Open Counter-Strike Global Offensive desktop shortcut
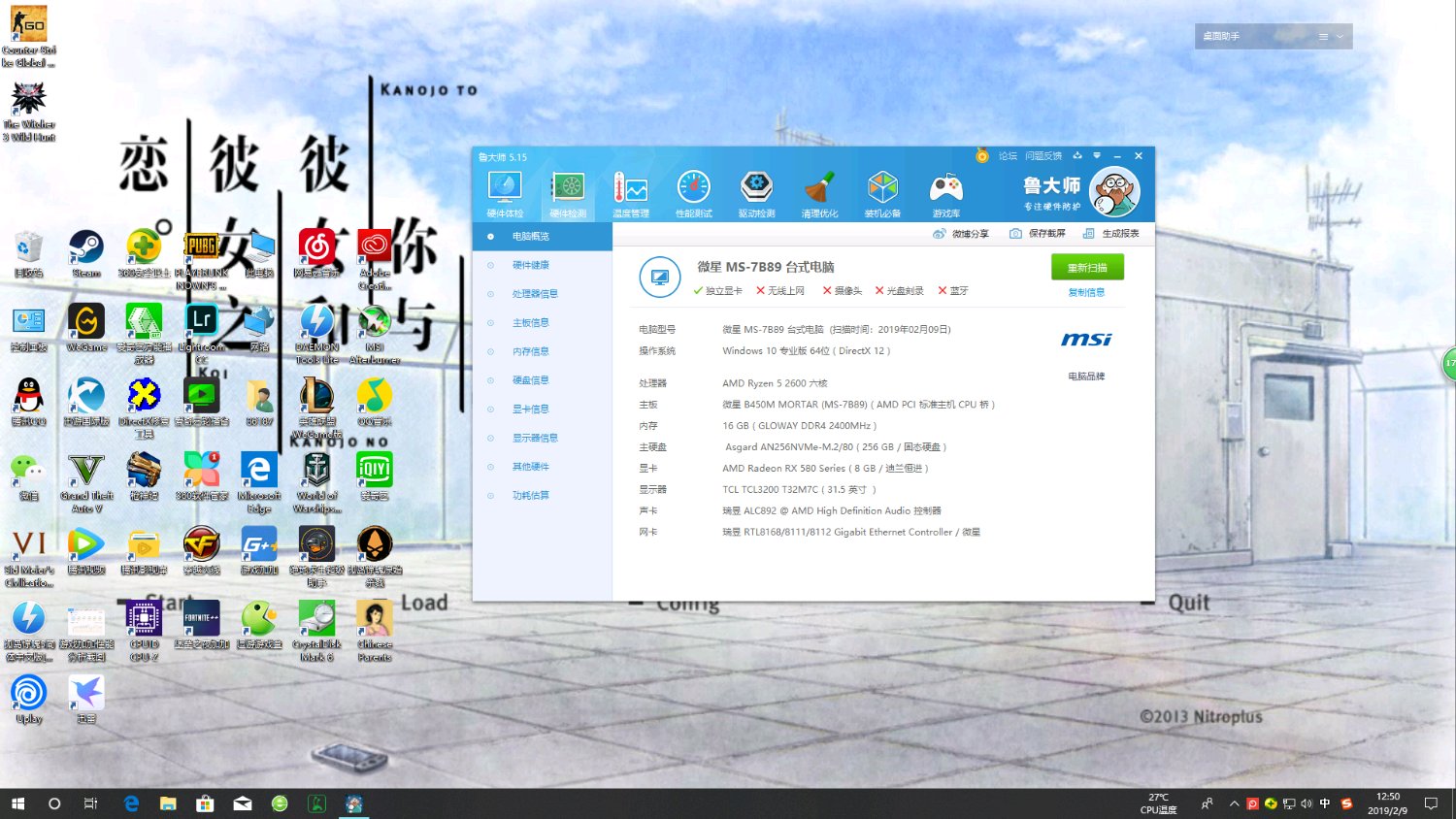Viewport: 1456px width, 819px height. tap(29, 36)
